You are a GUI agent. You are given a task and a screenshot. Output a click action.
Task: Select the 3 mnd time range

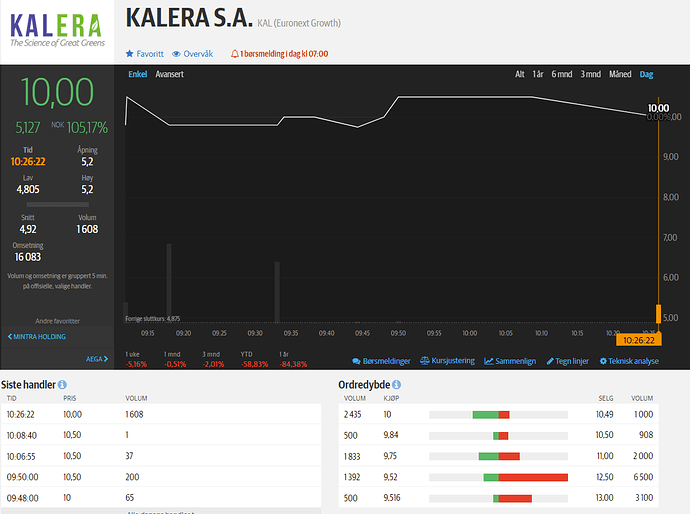591,74
